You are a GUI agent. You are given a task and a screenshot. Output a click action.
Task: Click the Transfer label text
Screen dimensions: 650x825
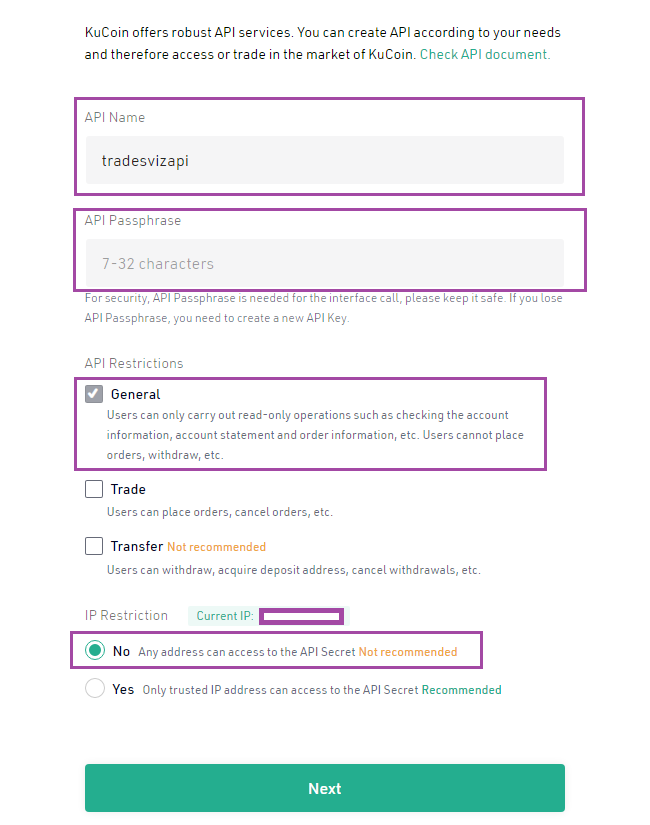[137, 546]
